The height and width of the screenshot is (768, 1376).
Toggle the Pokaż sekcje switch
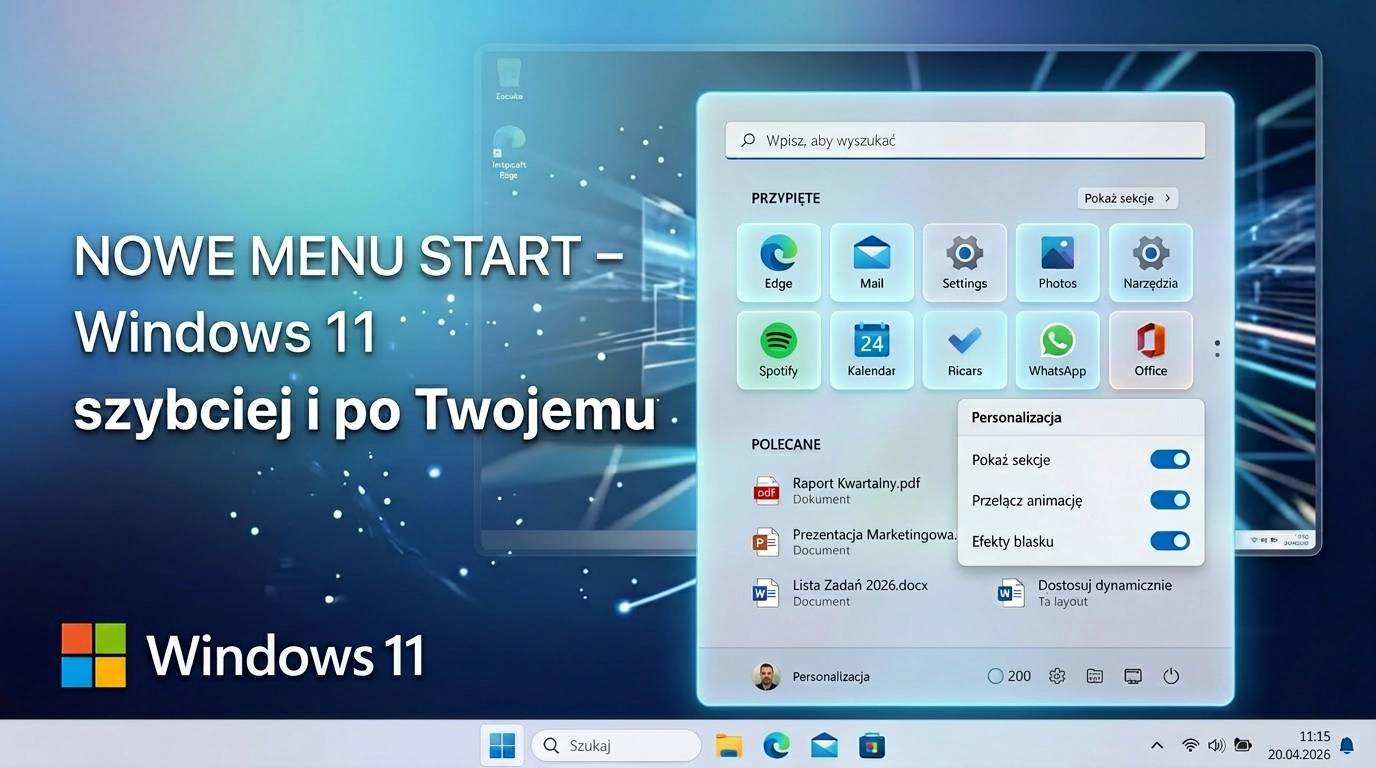pos(1169,460)
